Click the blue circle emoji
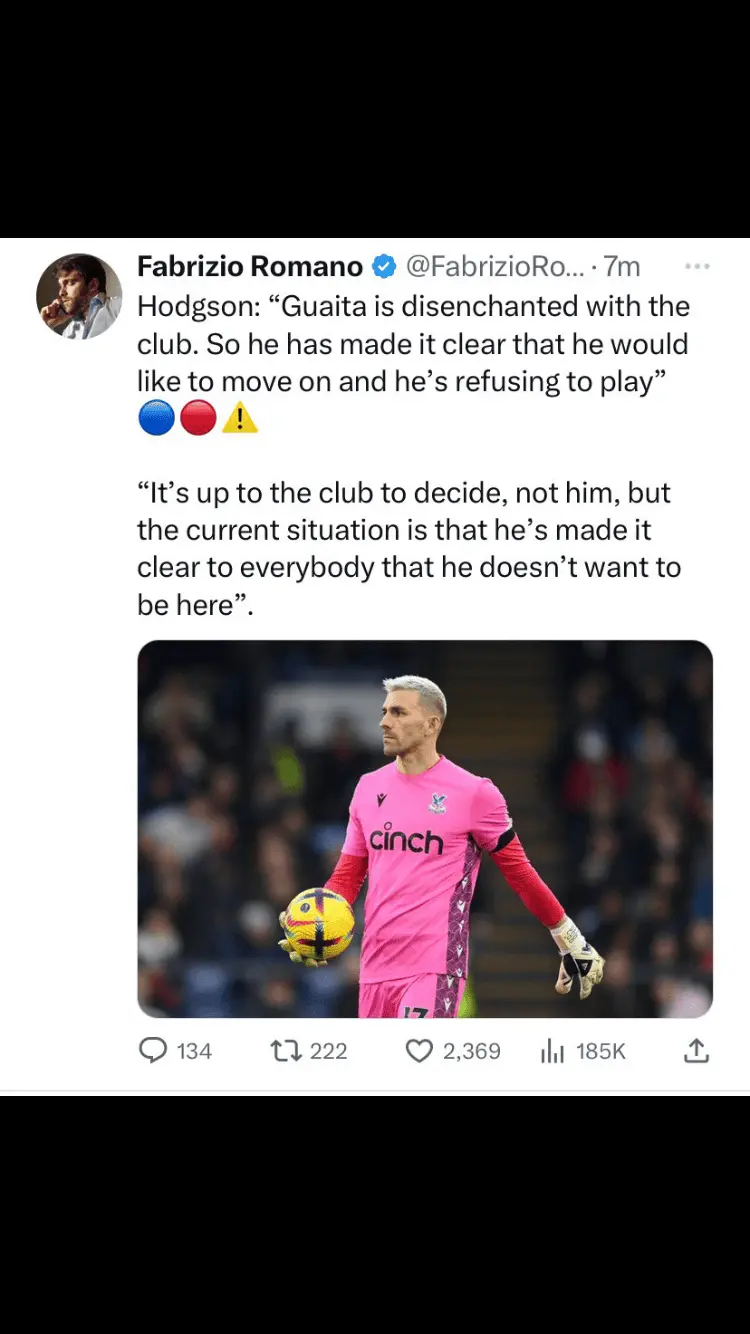The width and height of the screenshot is (750, 1334). coord(157,417)
